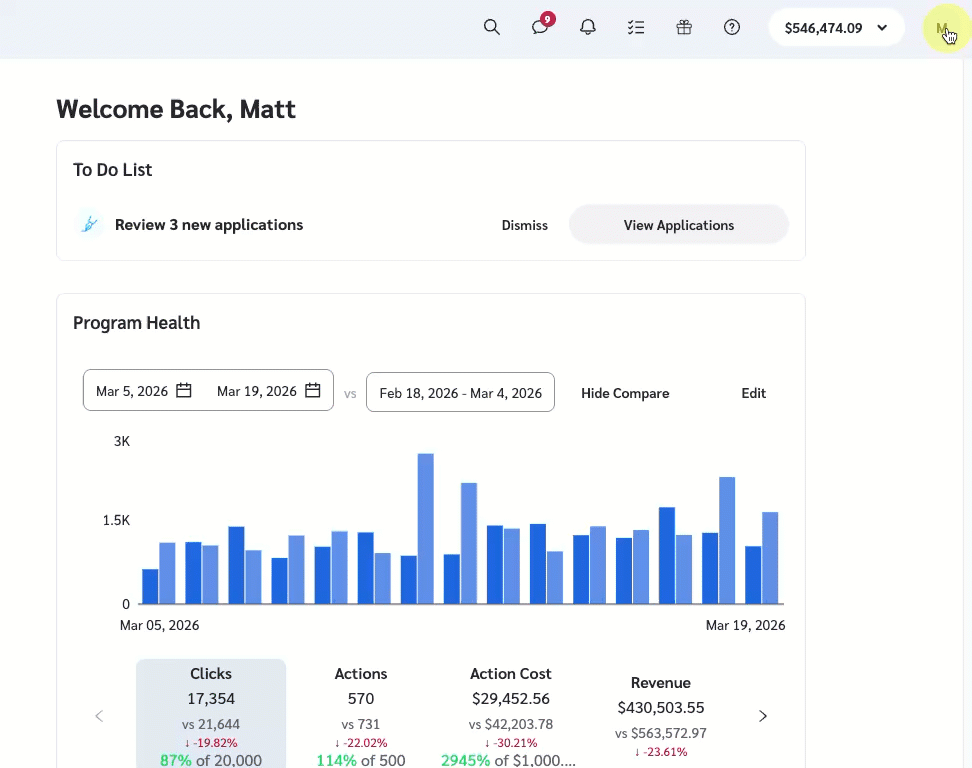Dismiss the applications to-do item

[x=524, y=225]
